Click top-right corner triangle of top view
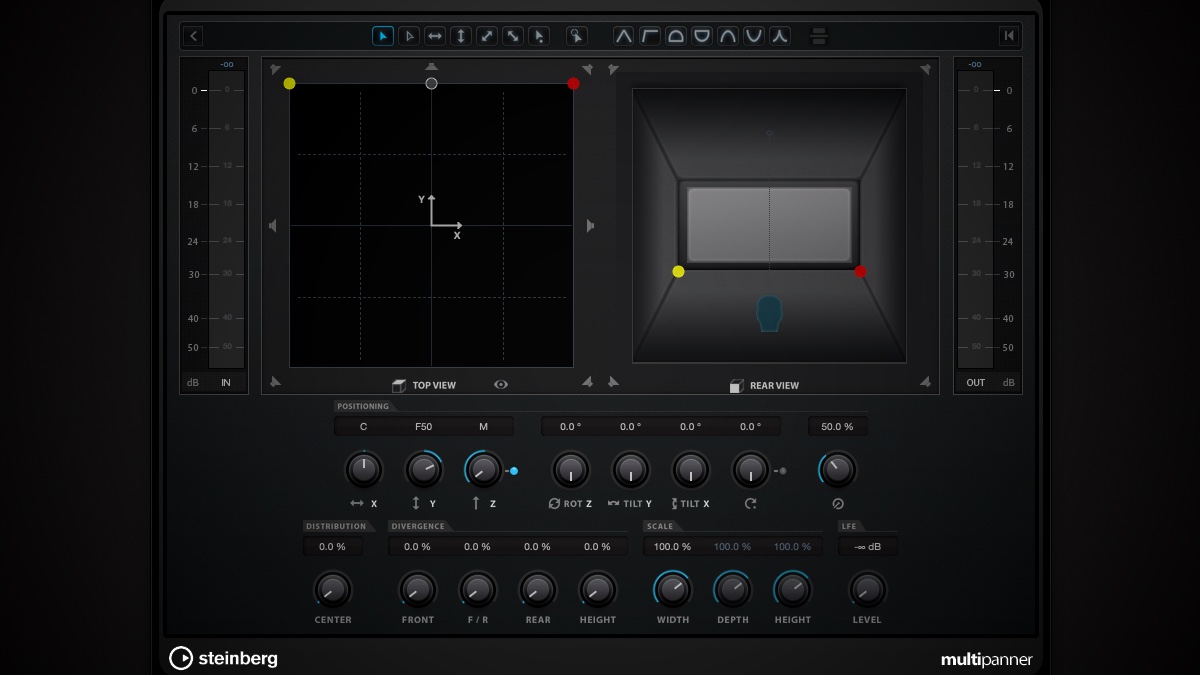1200x675 pixels. [587, 69]
